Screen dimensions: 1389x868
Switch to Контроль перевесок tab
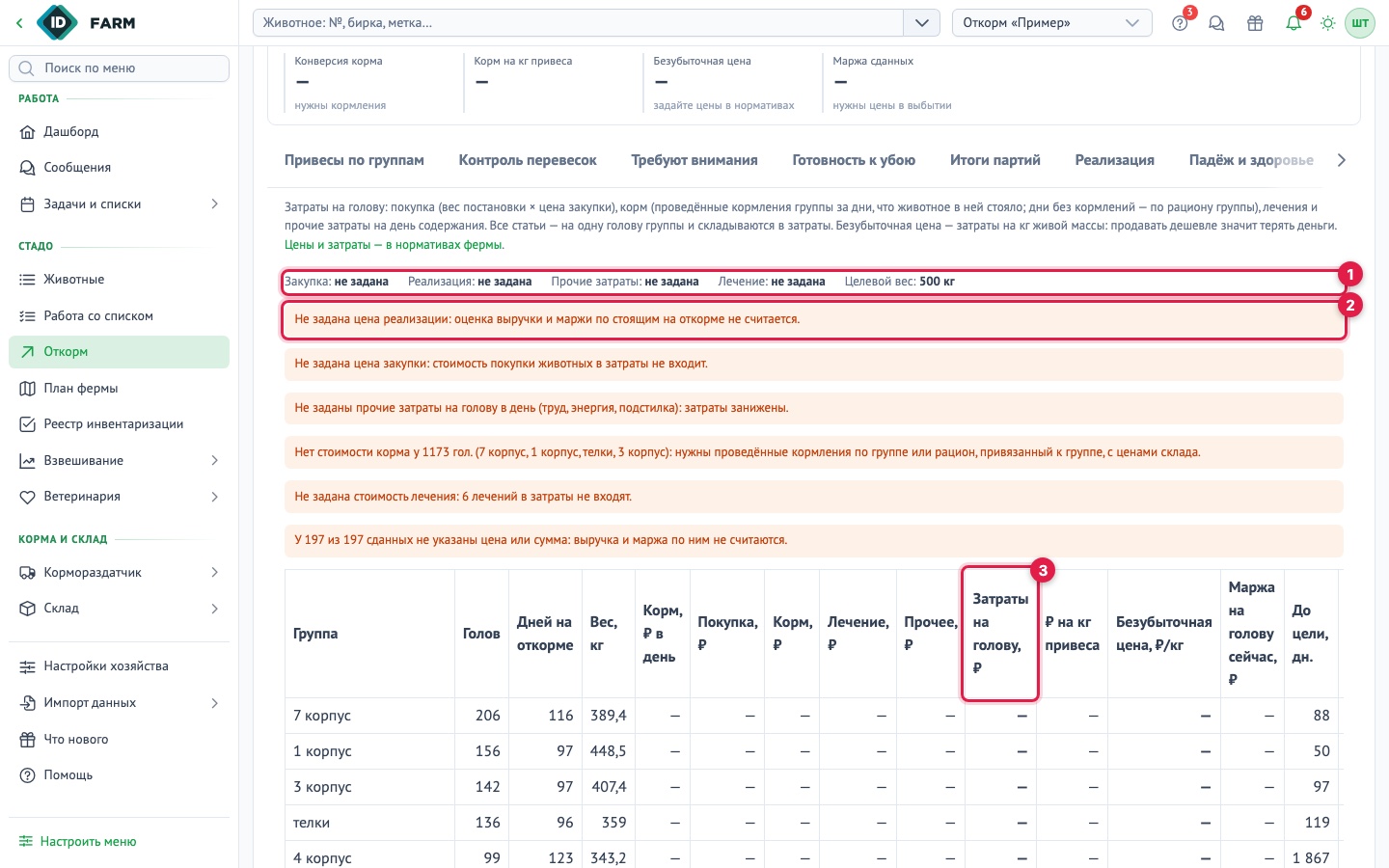[x=528, y=160]
